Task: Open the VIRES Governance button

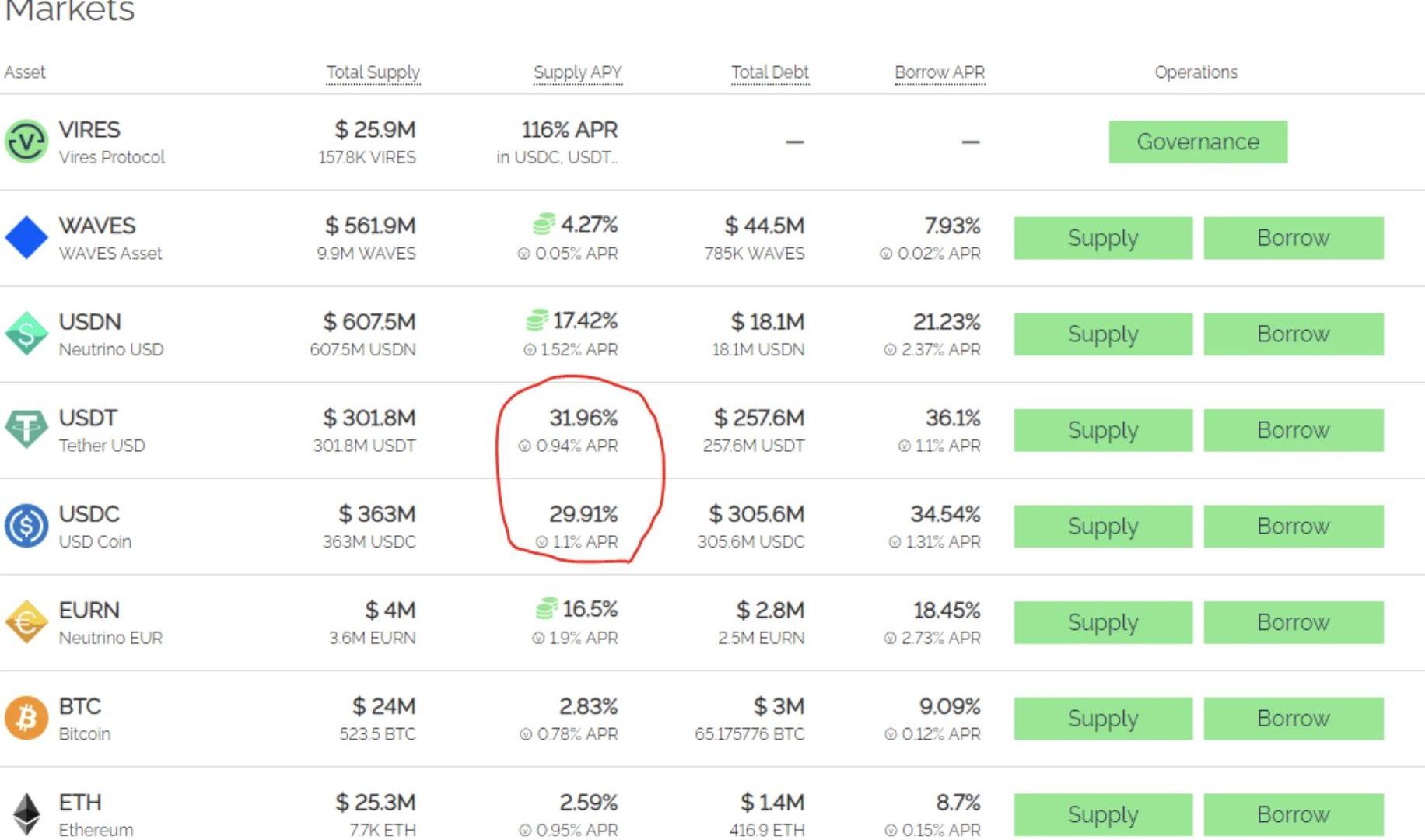Action: pyautogui.click(x=1198, y=142)
